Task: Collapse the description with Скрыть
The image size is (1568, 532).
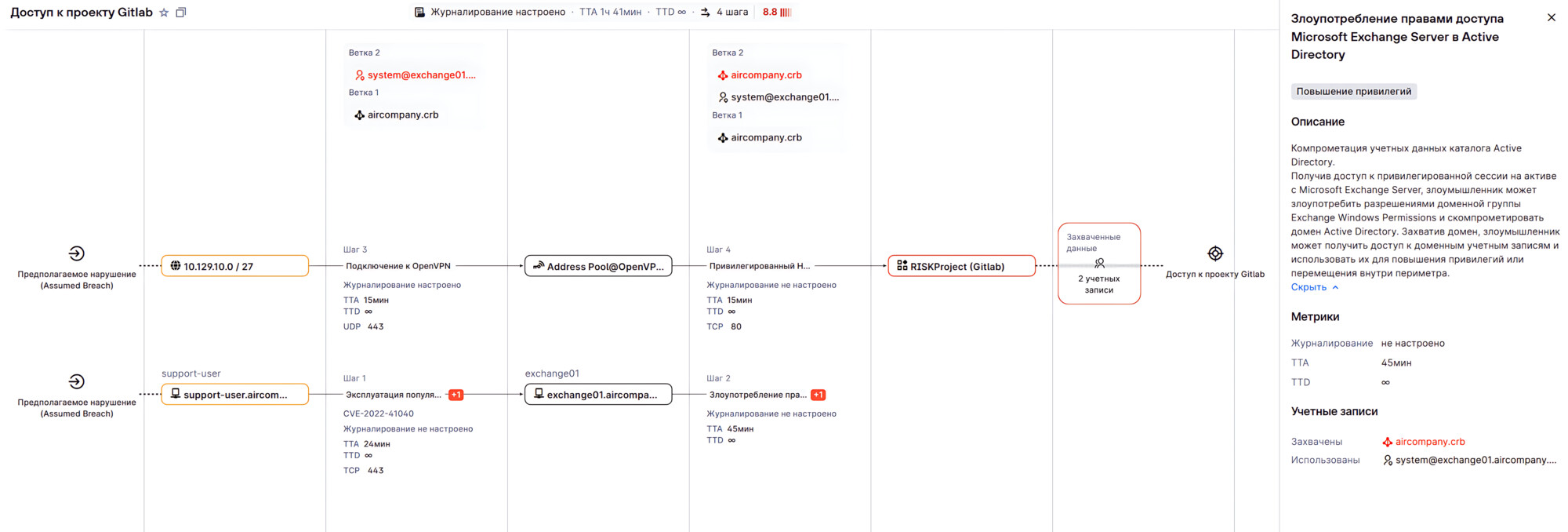Action: click(x=1315, y=287)
